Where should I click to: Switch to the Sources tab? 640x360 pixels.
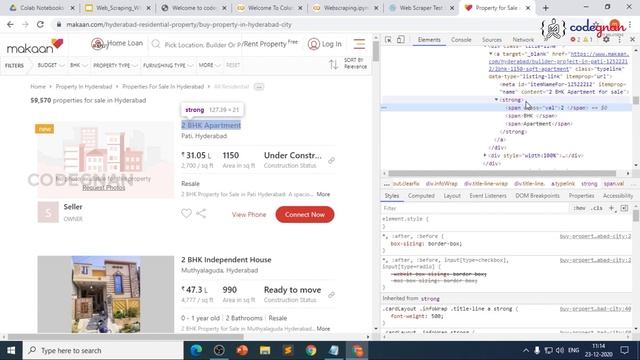pyautogui.click(x=492, y=40)
